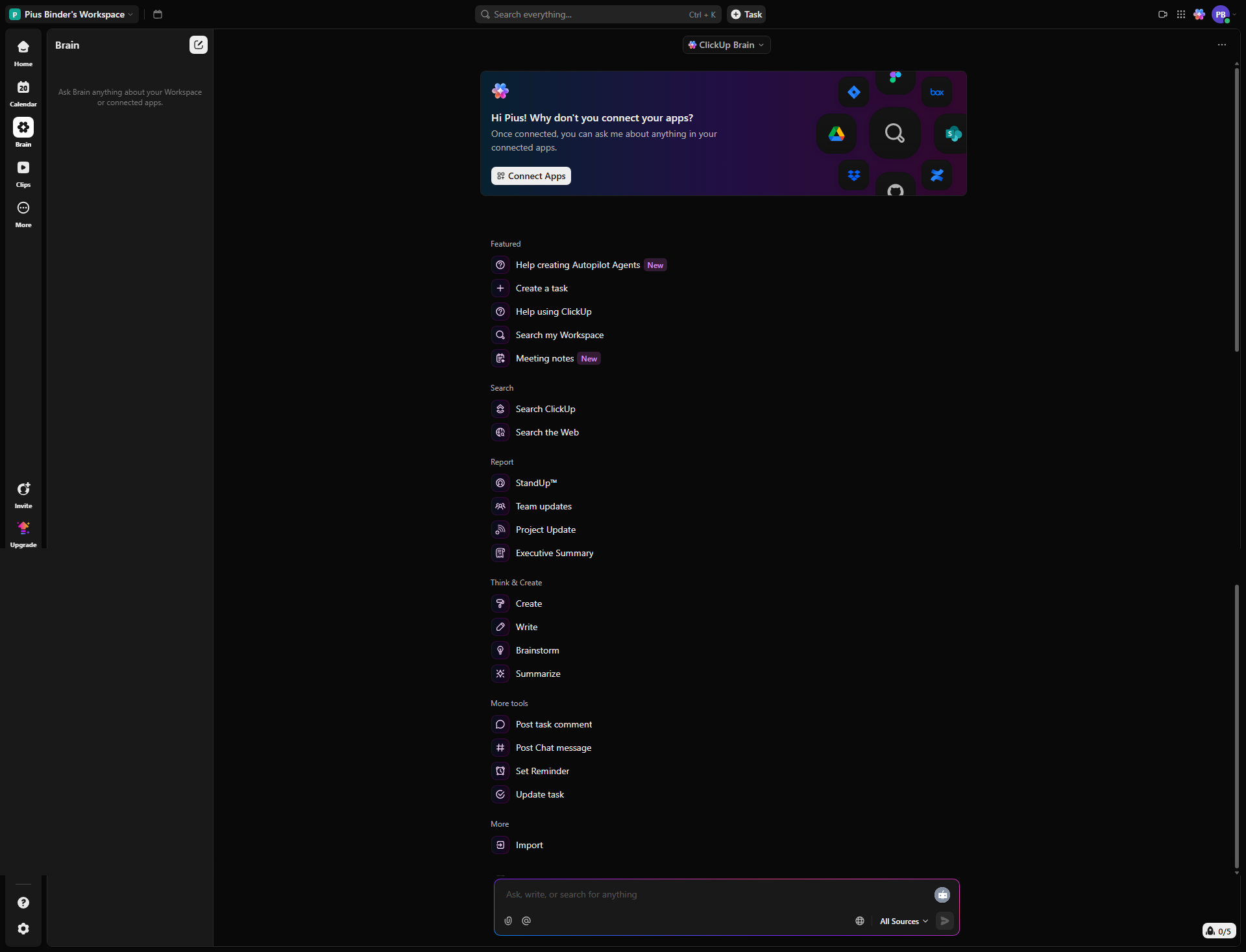Select Post task comment
Viewport: 1246px width, 952px height.
tap(542, 724)
